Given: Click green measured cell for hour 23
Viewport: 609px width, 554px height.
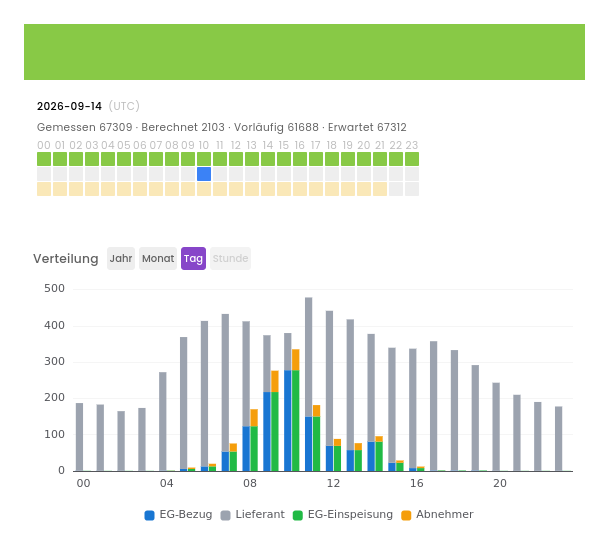Looking at the screenshot, I should coord(412,159).
